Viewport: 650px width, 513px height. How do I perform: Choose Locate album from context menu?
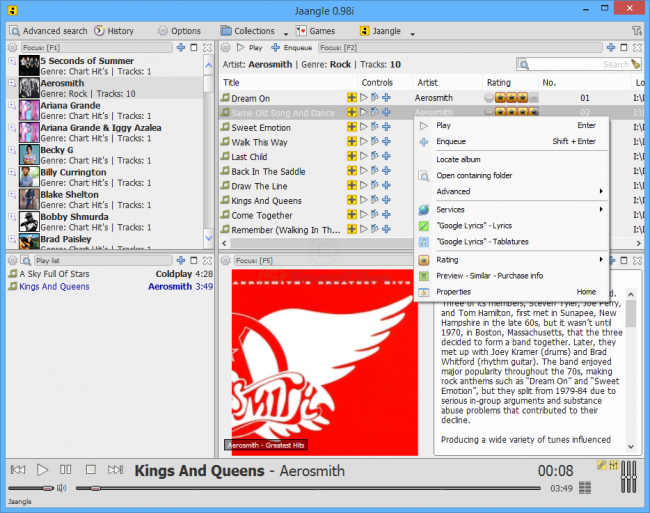pyautogui.click(x=512, y=160)
